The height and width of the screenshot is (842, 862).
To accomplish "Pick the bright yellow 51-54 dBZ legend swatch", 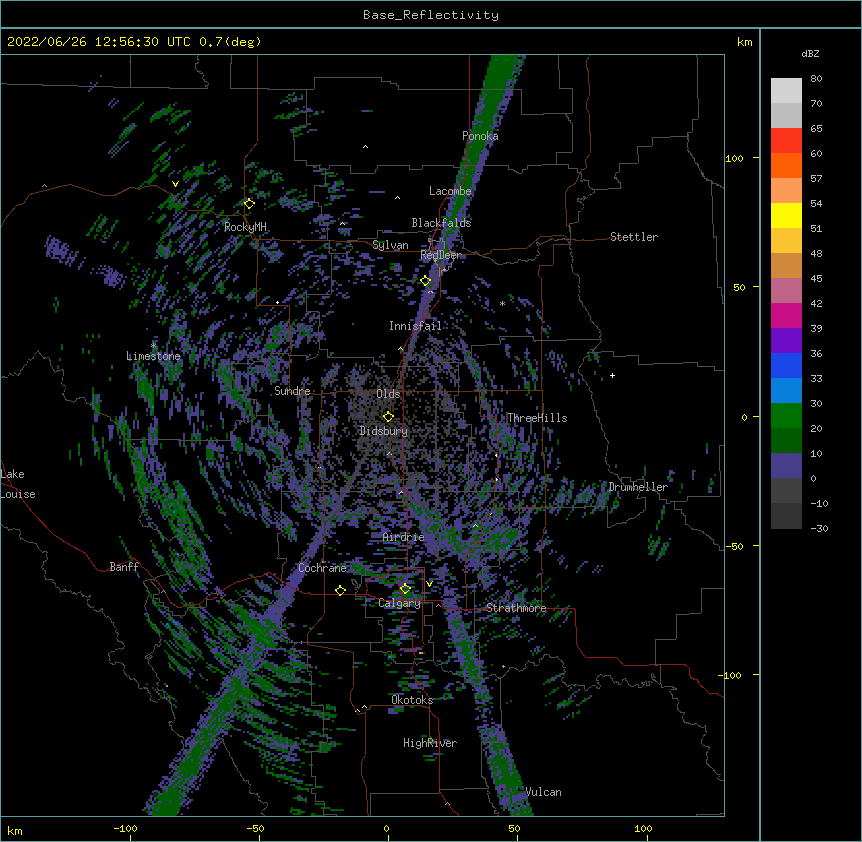I will (786, 215).
